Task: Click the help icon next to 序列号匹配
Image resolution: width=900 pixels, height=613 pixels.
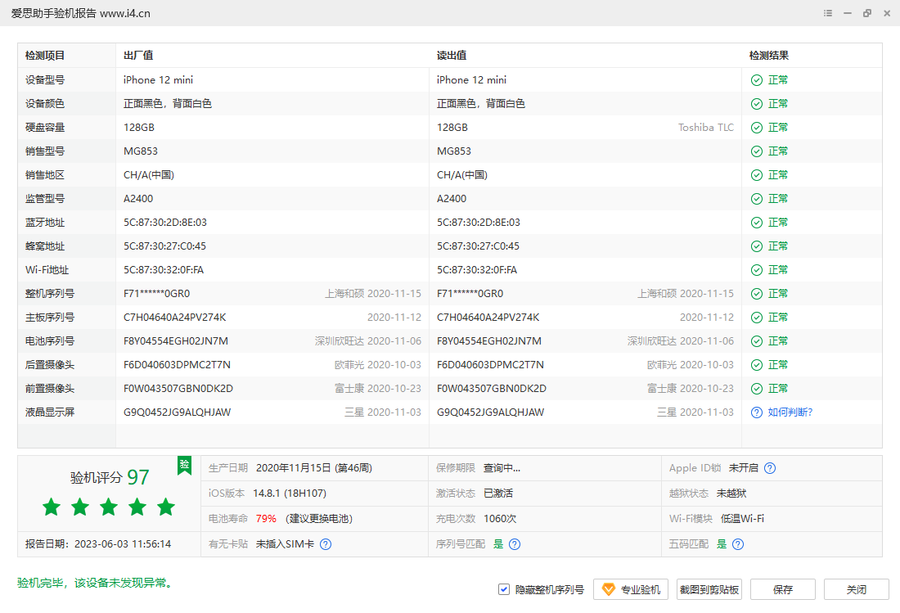Action: click(x=515, y=544)
